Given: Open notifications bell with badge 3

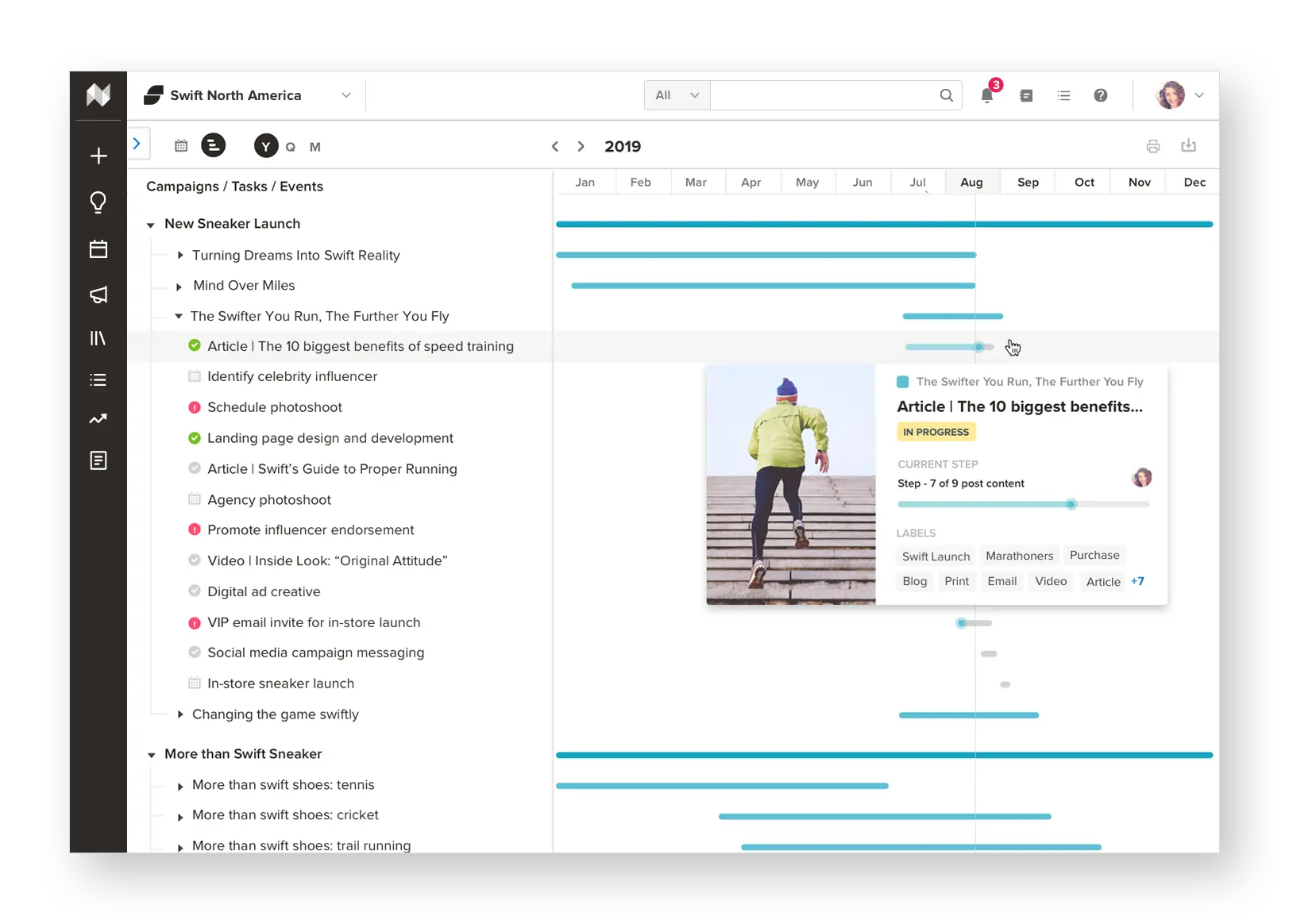Looking at the screenshot, I should 987,95.
